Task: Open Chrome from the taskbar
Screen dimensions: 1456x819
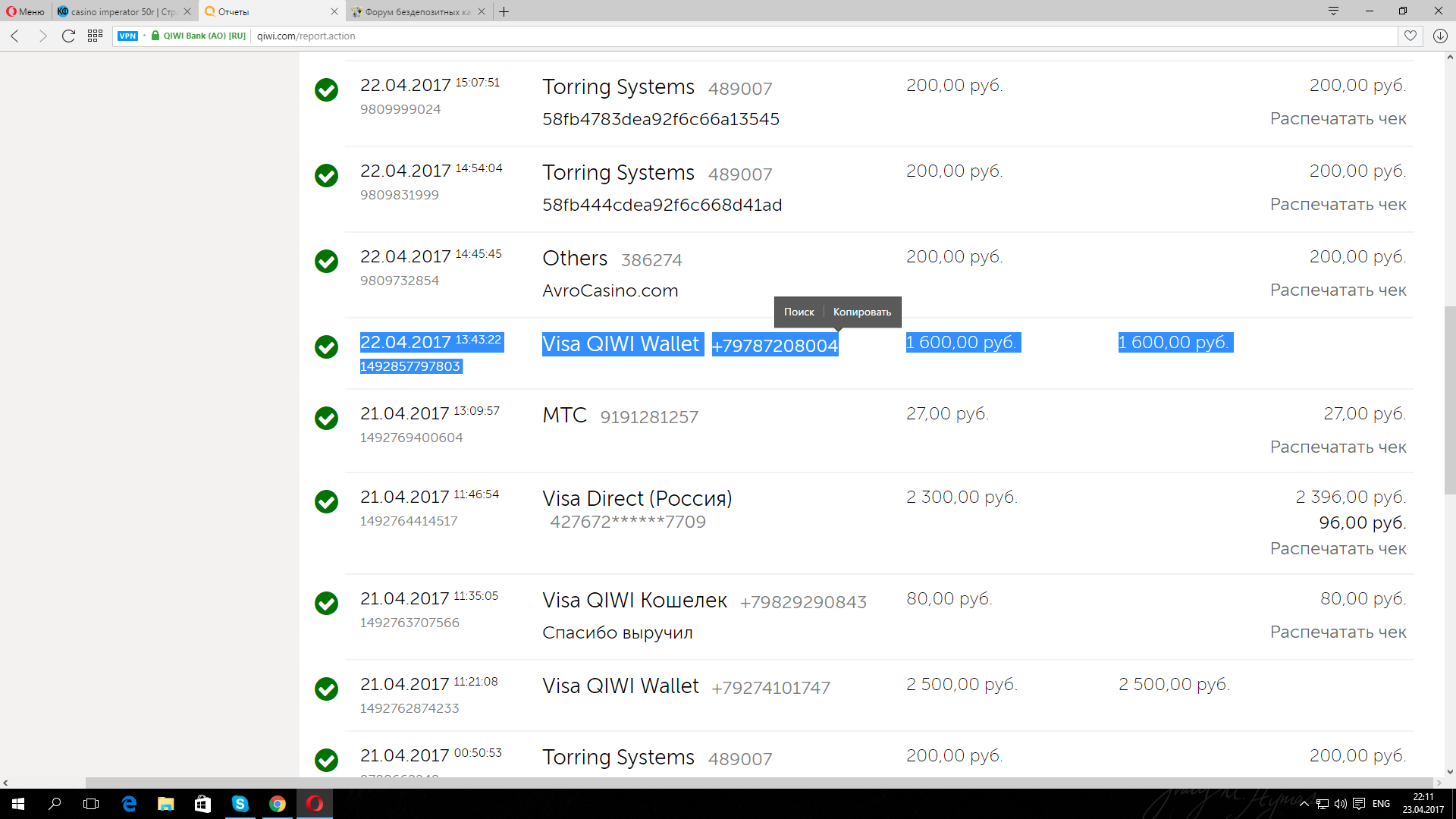Action: click(278, 804)
